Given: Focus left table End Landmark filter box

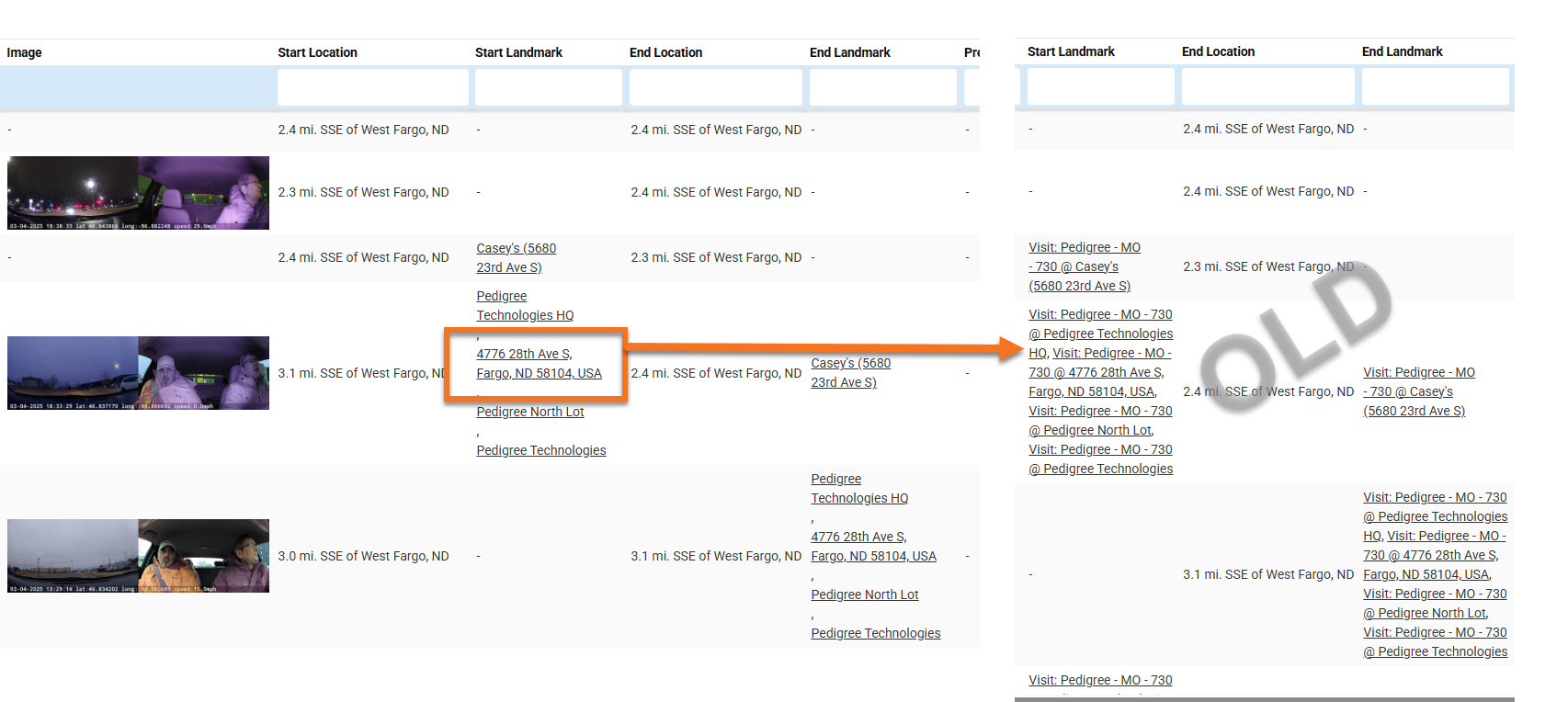Looking at the screenshot, I should [882, 88].
